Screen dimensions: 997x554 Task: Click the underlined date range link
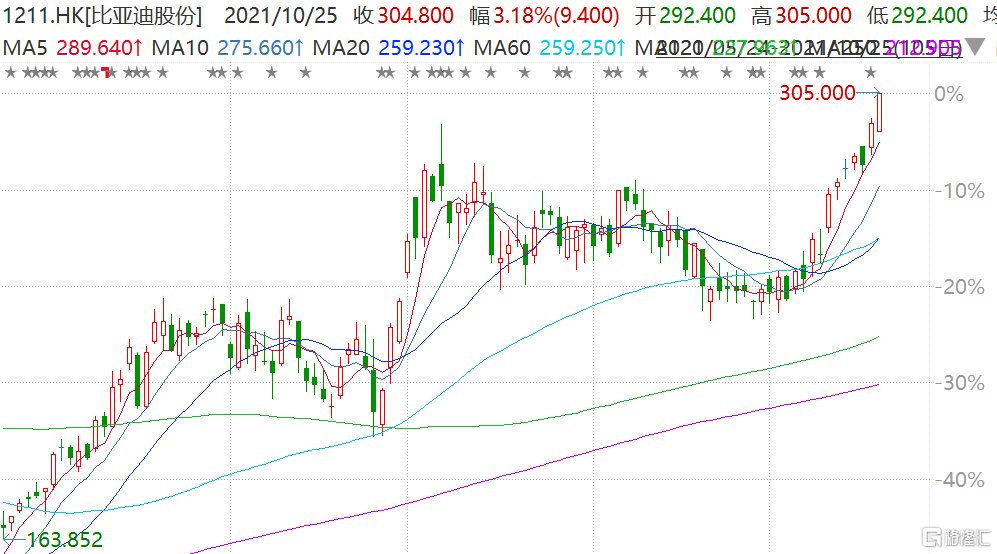[x=809, y=48]
